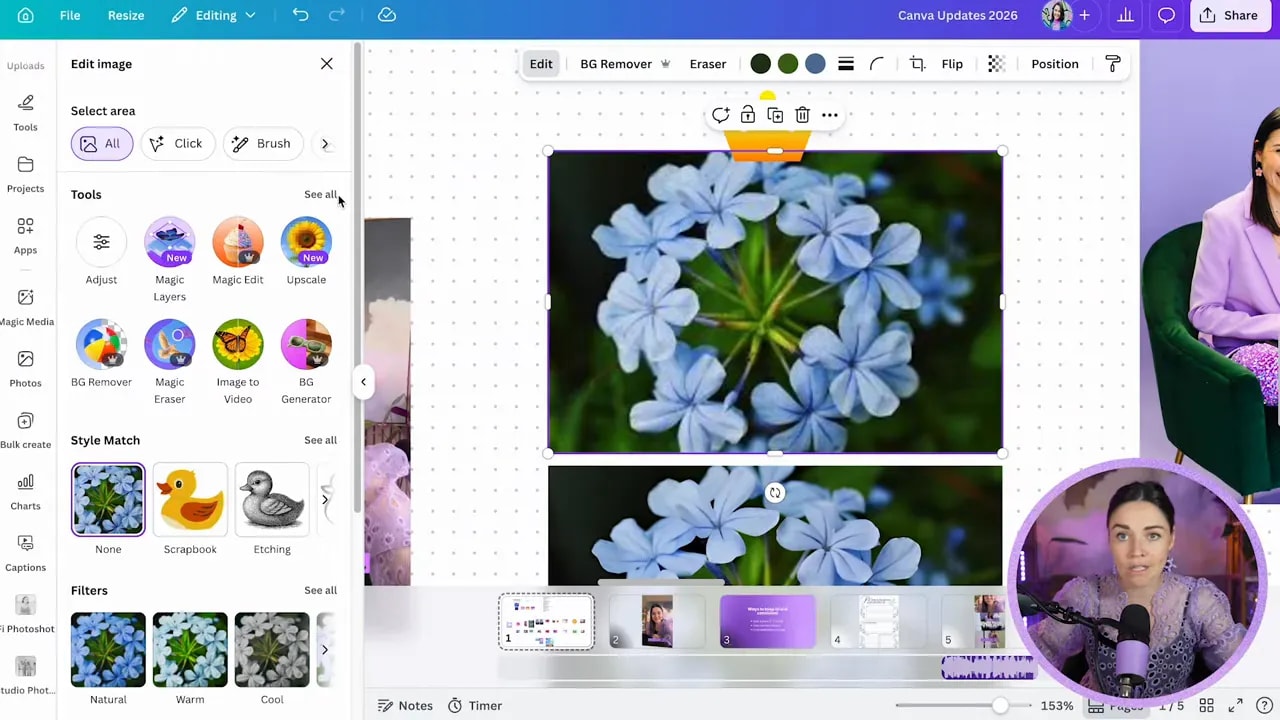This screenshot has width=1280, height=720.
Task: Open the Apps sidebar section
Action: pos(26,235)
